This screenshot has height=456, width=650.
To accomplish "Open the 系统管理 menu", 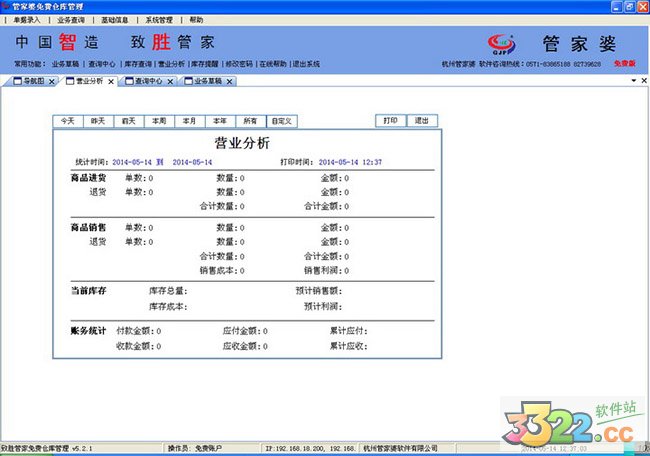I will click(x=159, y=20).
